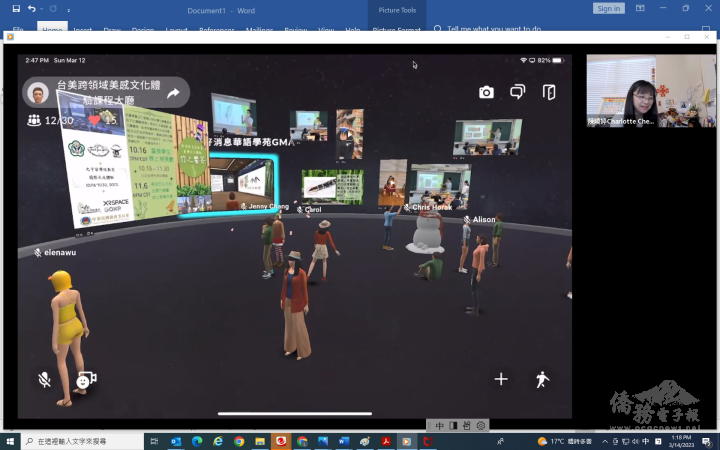Select the room host avatar profile picture

pos(38,93)
